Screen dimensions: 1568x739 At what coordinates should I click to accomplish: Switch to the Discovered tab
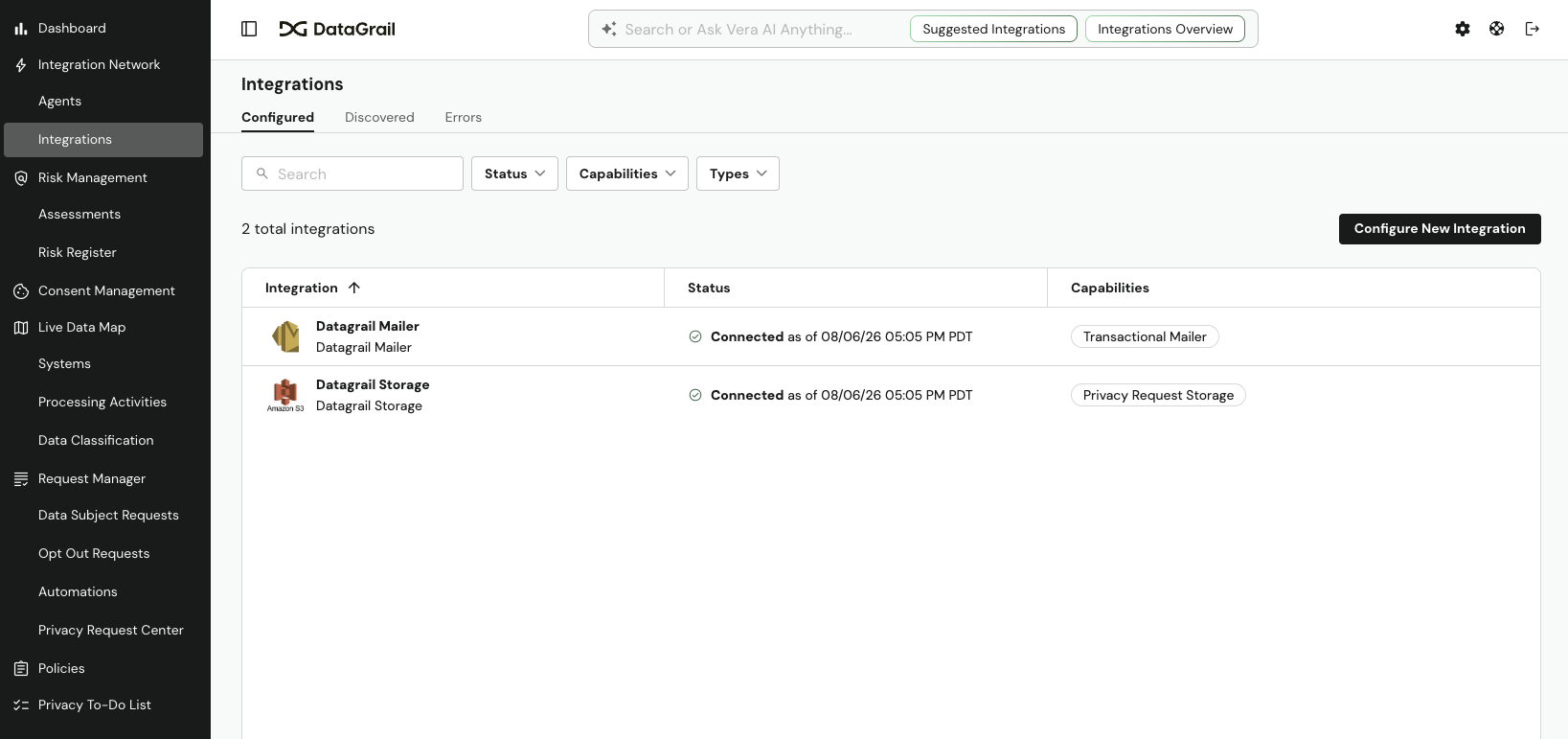click(379, 117)
